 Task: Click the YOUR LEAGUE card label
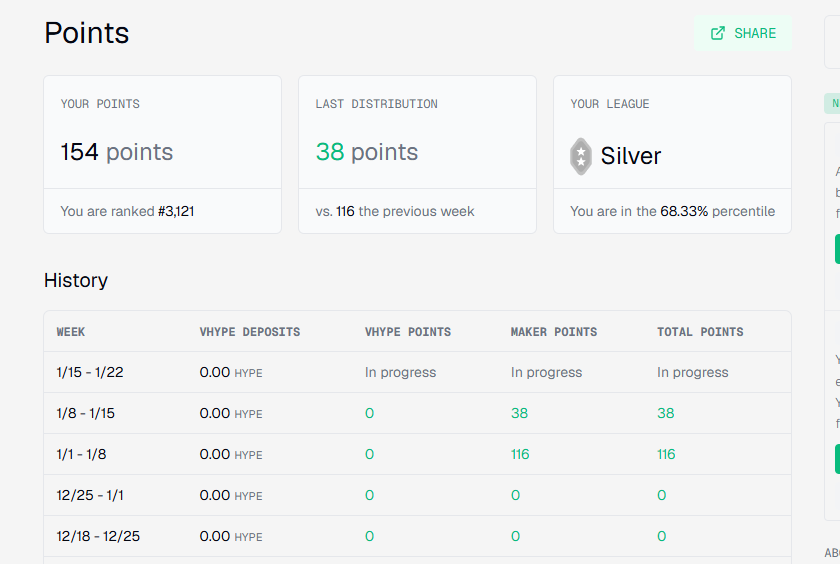point(610,104)
